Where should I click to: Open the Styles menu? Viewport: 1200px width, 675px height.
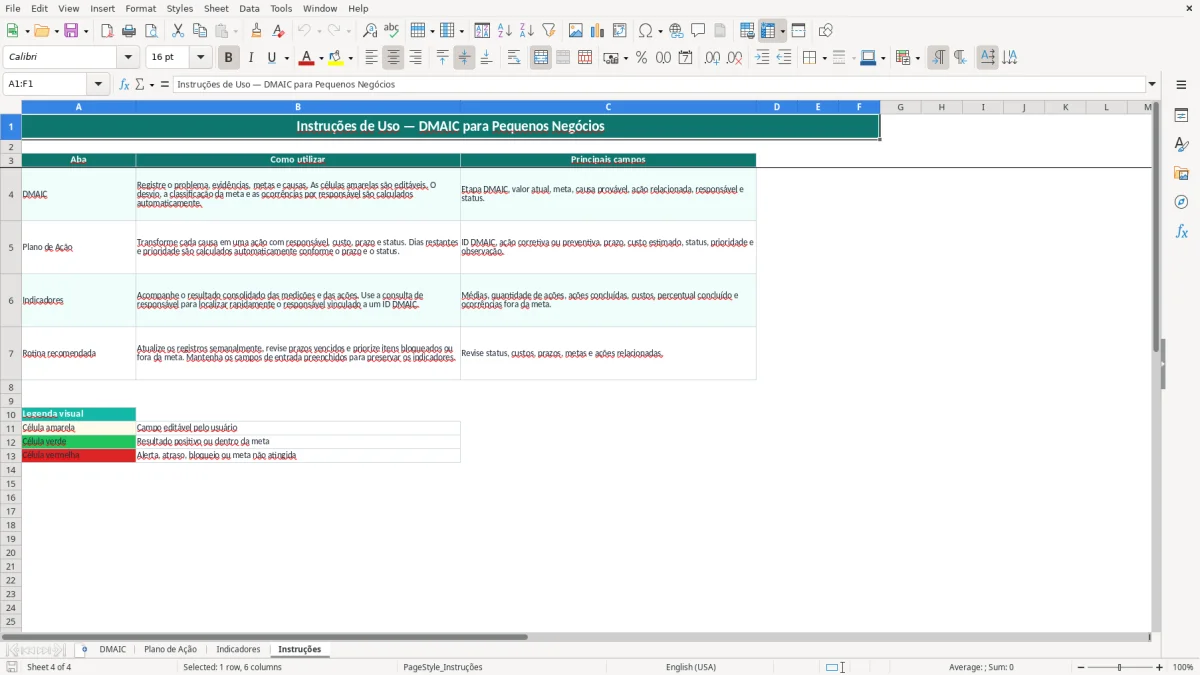click(180, 8)
